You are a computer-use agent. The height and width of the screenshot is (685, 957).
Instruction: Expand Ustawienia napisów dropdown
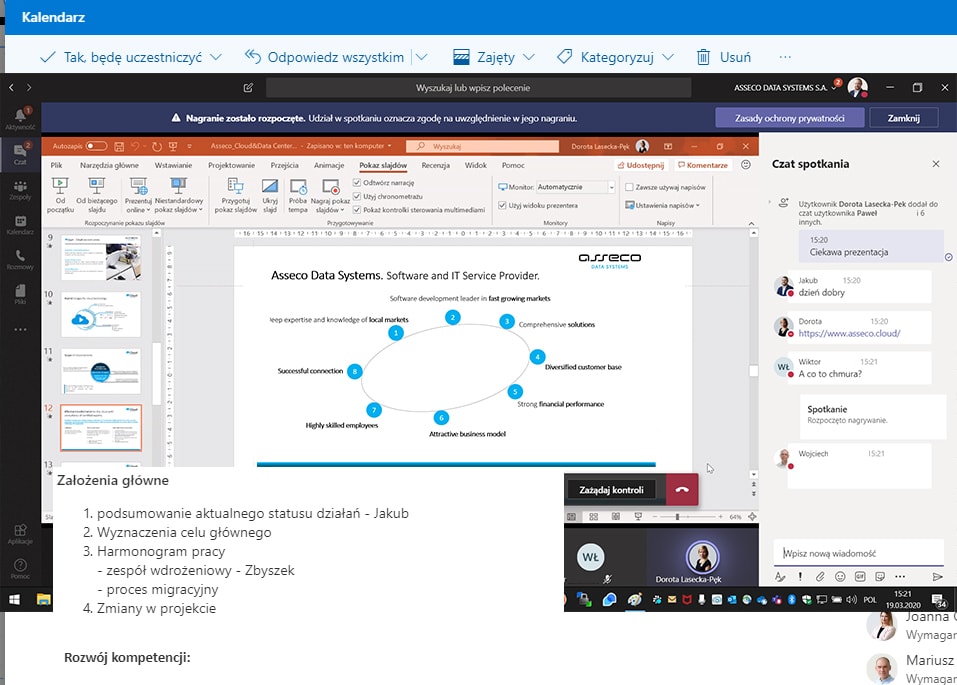[x=698, y=206]
